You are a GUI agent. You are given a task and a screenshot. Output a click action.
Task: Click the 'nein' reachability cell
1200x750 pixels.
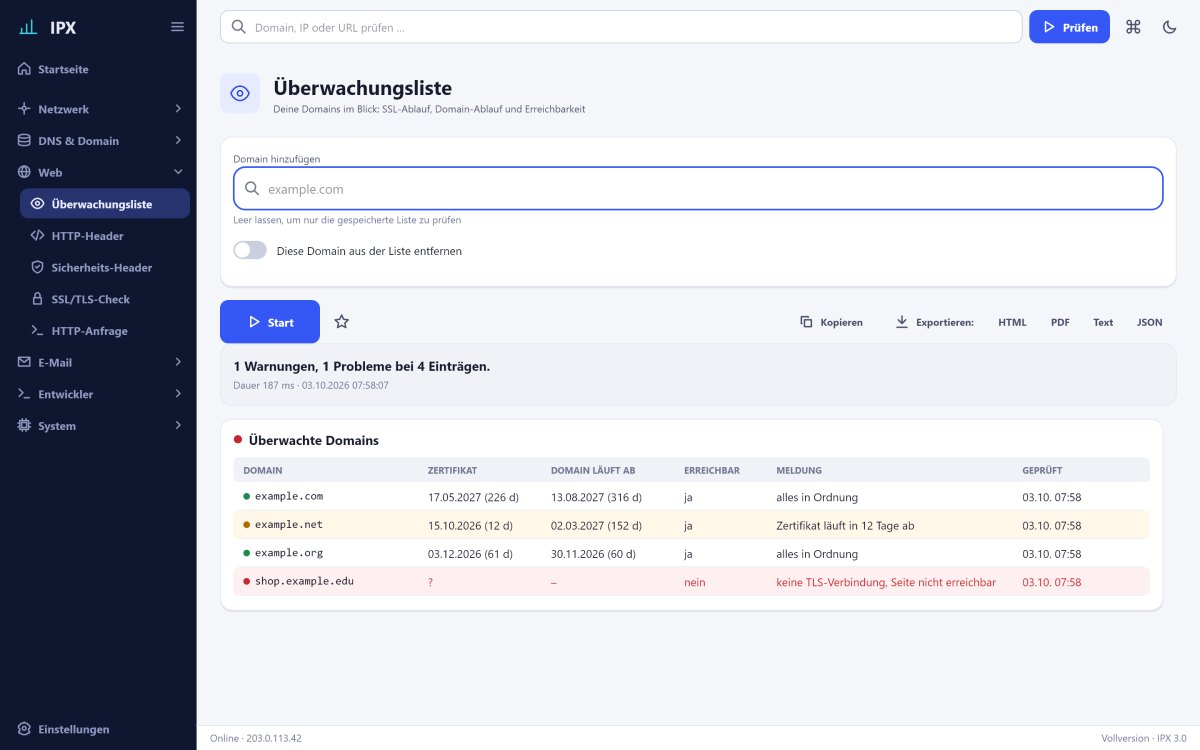pyautogui.click(x=694, y=582)
